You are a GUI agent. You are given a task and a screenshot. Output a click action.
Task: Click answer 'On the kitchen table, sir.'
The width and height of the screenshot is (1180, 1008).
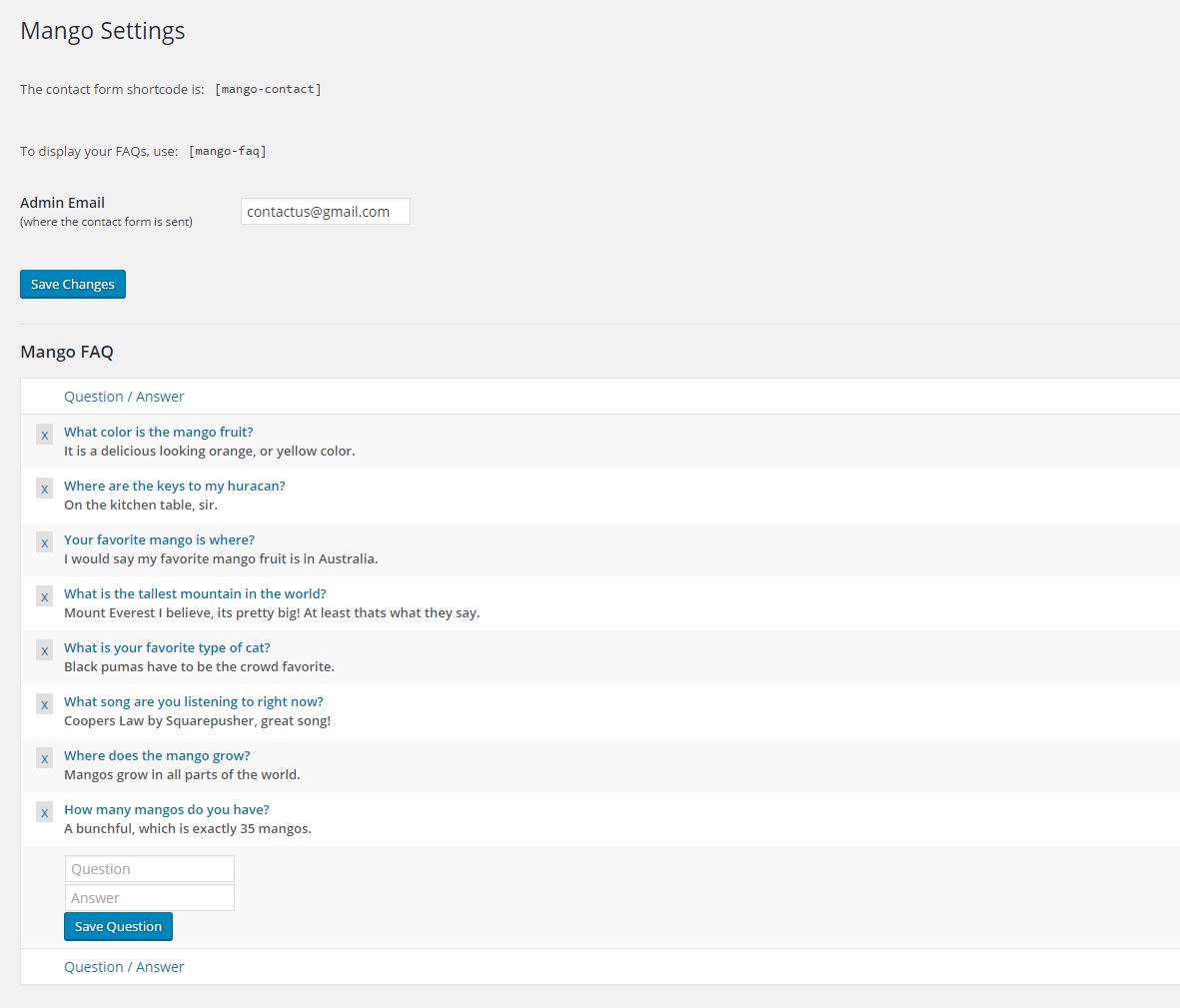point(141,504)
